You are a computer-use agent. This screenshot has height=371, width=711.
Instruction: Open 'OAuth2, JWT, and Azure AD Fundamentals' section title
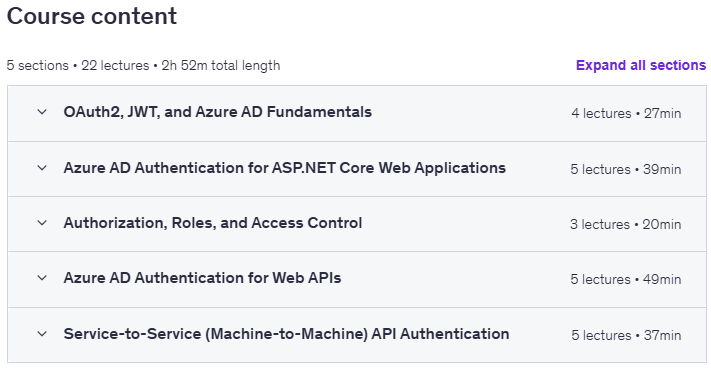coord(218,112)
